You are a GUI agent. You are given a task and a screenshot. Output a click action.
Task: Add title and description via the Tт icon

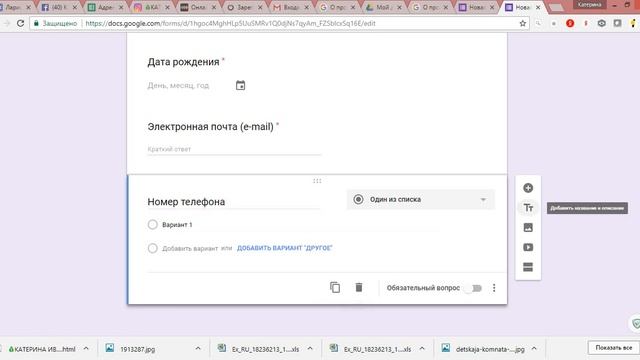click(x=528, y=208)
